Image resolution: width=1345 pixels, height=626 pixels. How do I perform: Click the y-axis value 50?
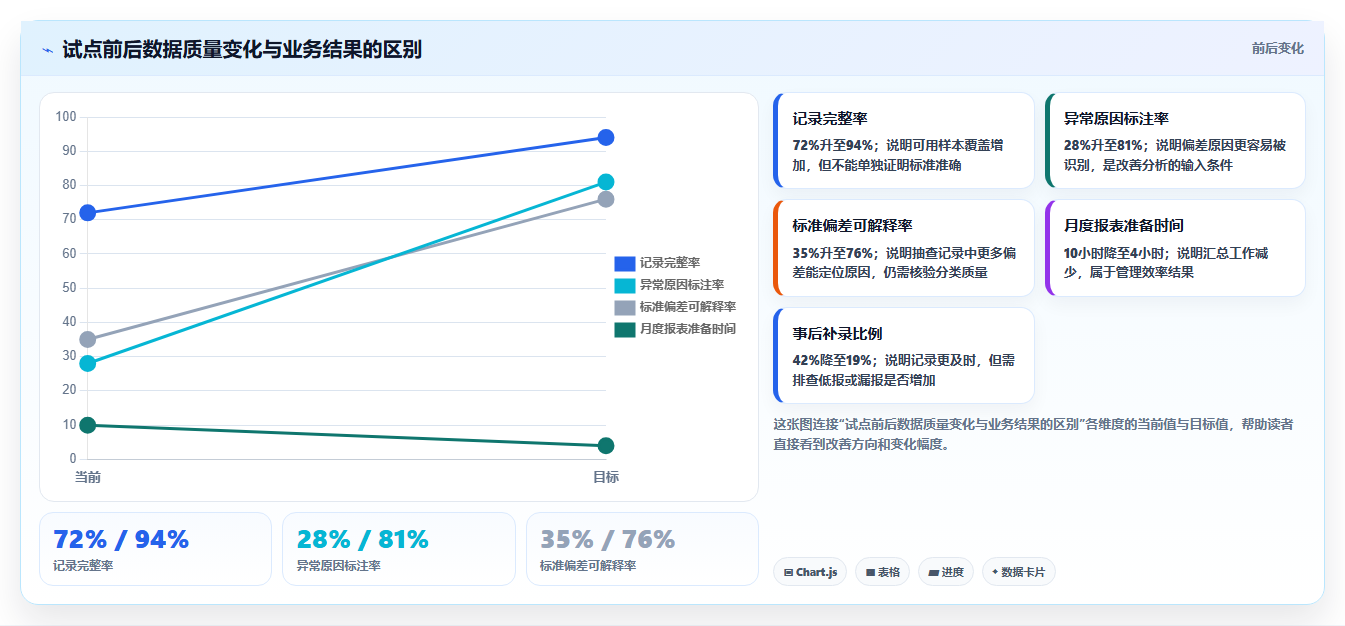point(70,288)
